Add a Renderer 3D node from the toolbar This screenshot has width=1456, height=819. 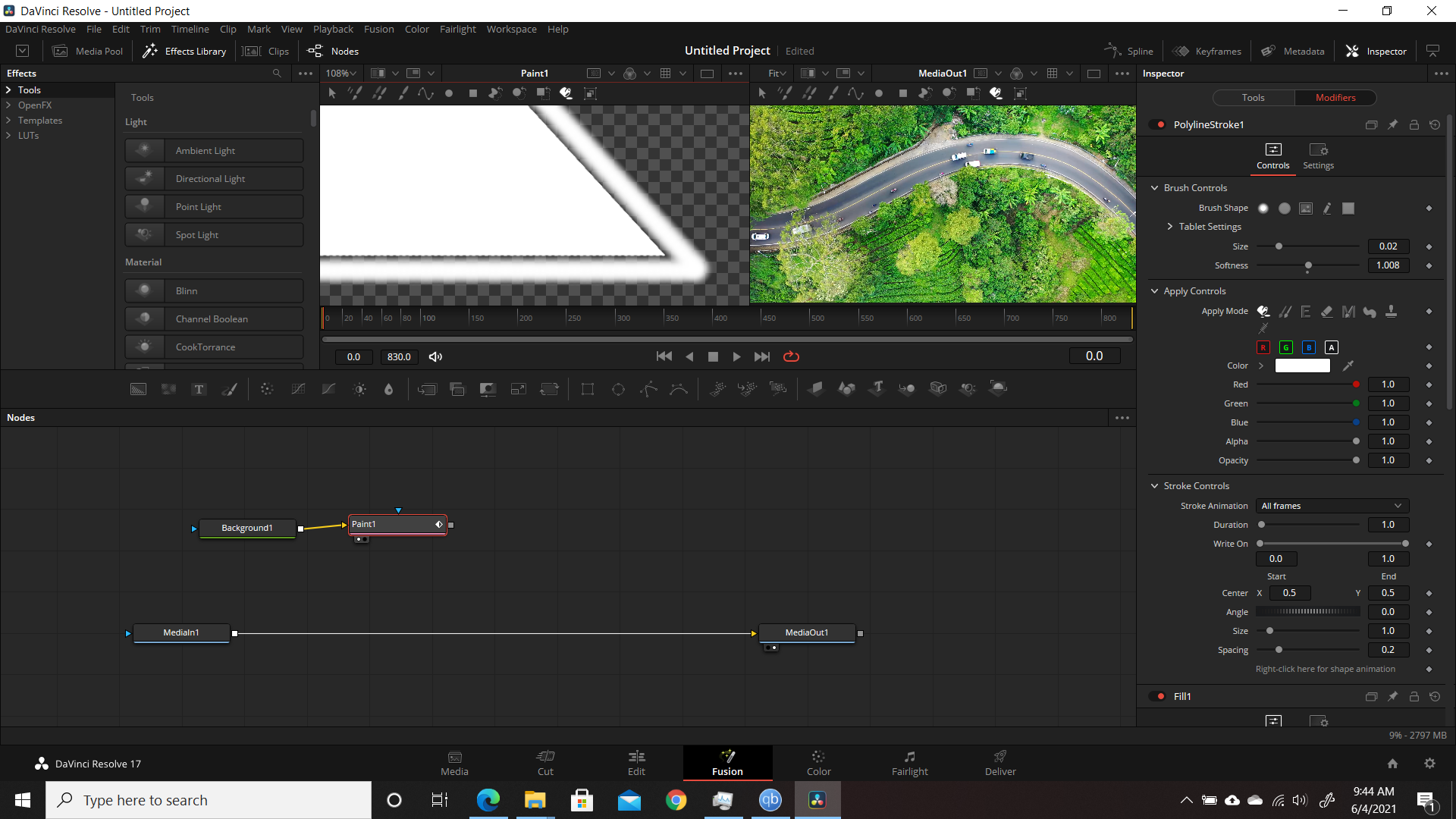pos(999,388)
